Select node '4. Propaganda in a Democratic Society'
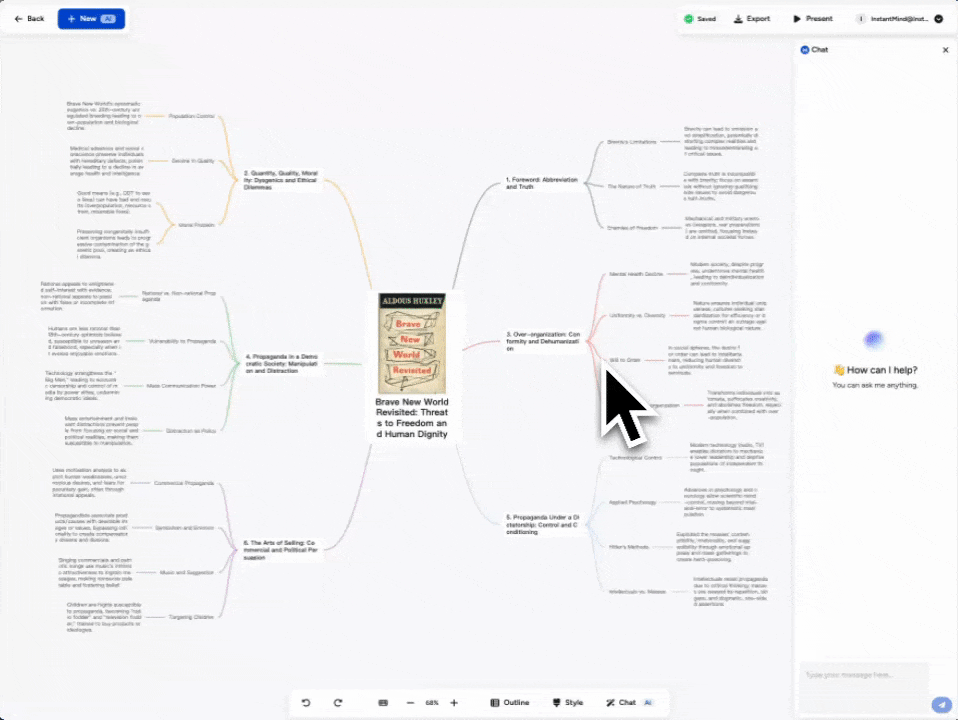The width and height of the screenshot is (958, 720). click(282, 364)
